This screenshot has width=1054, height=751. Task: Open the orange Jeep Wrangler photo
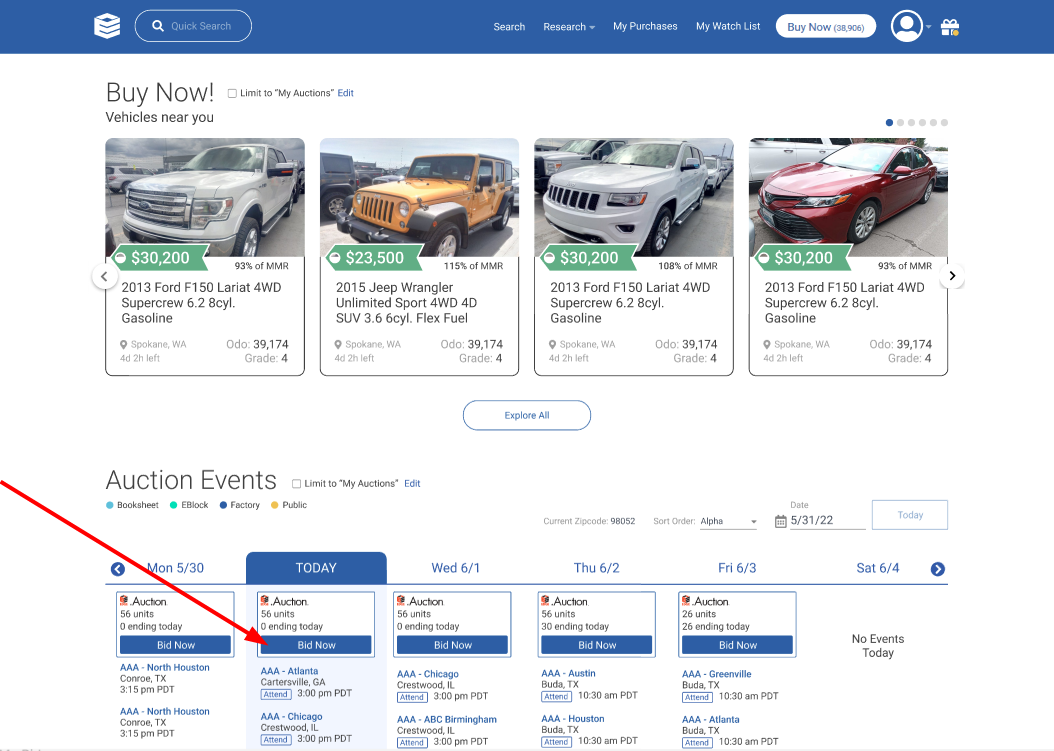[419, 198]
